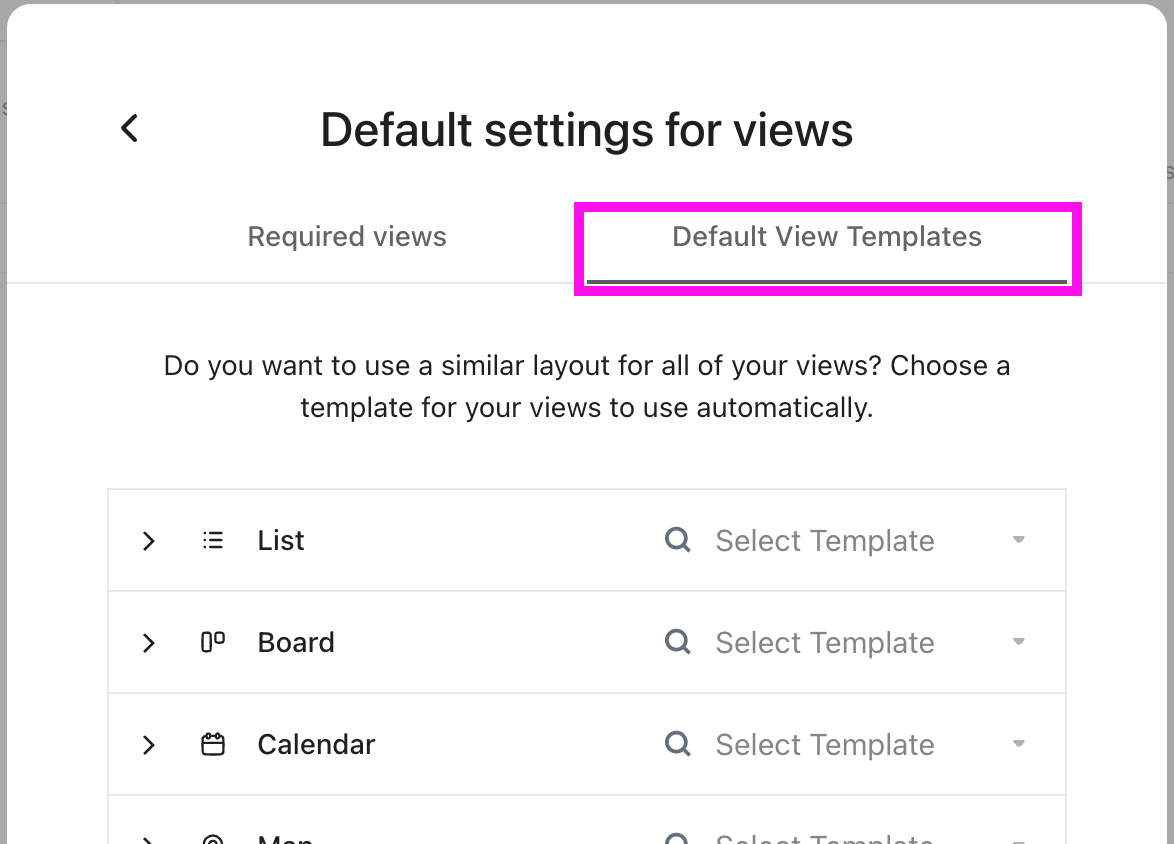
Task: Click the back arrow to exit settings
Action: [x=128, y=128]
